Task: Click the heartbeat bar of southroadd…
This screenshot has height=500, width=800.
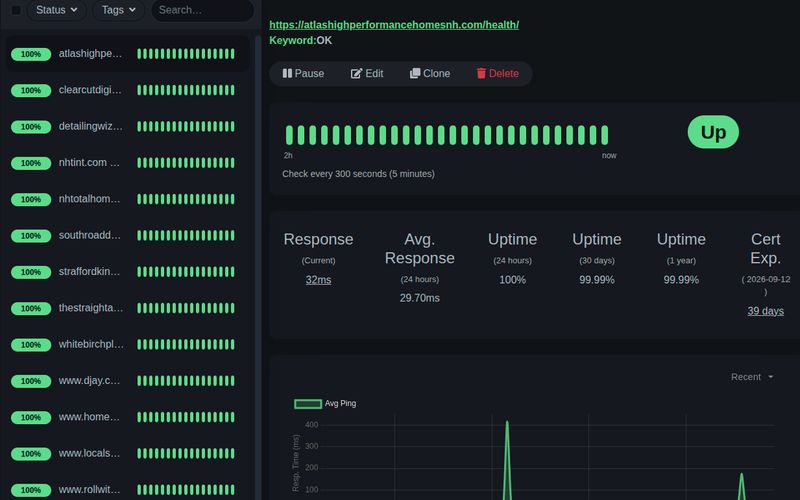Action: pyautogui.click(x=186, y=235)
